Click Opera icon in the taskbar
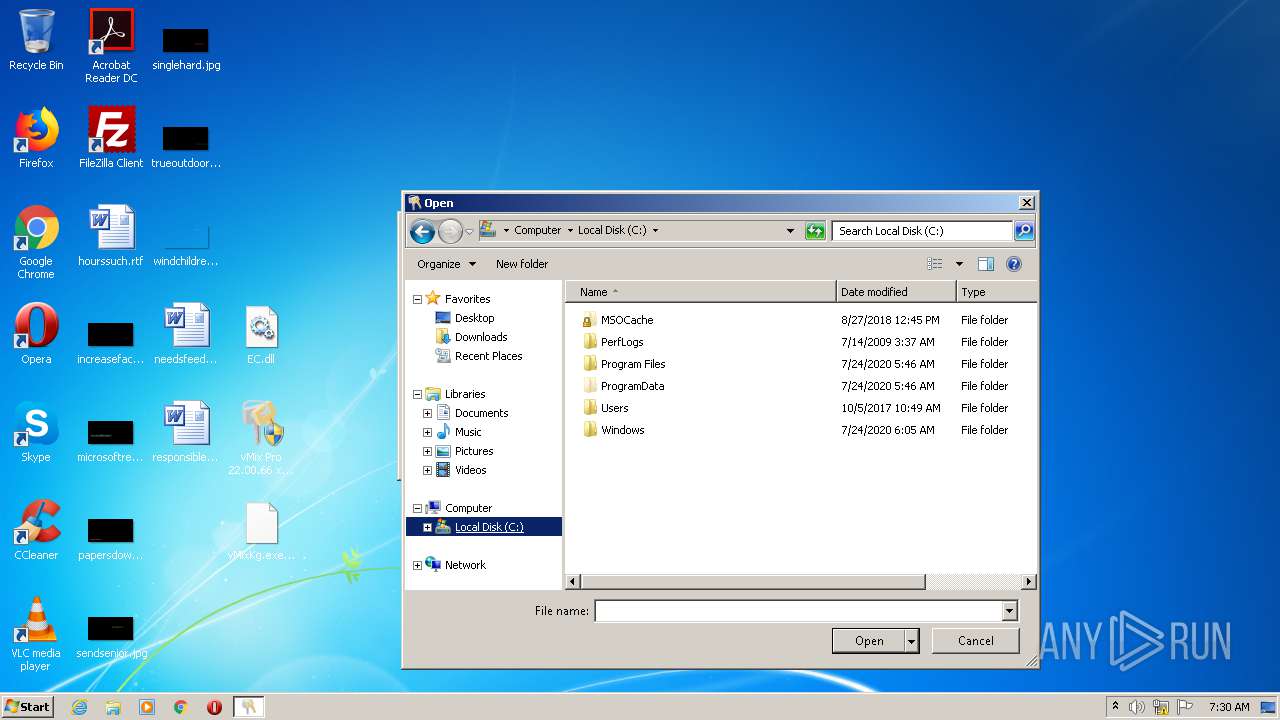This screenshot has width=1280, height=720. point(214,707)
